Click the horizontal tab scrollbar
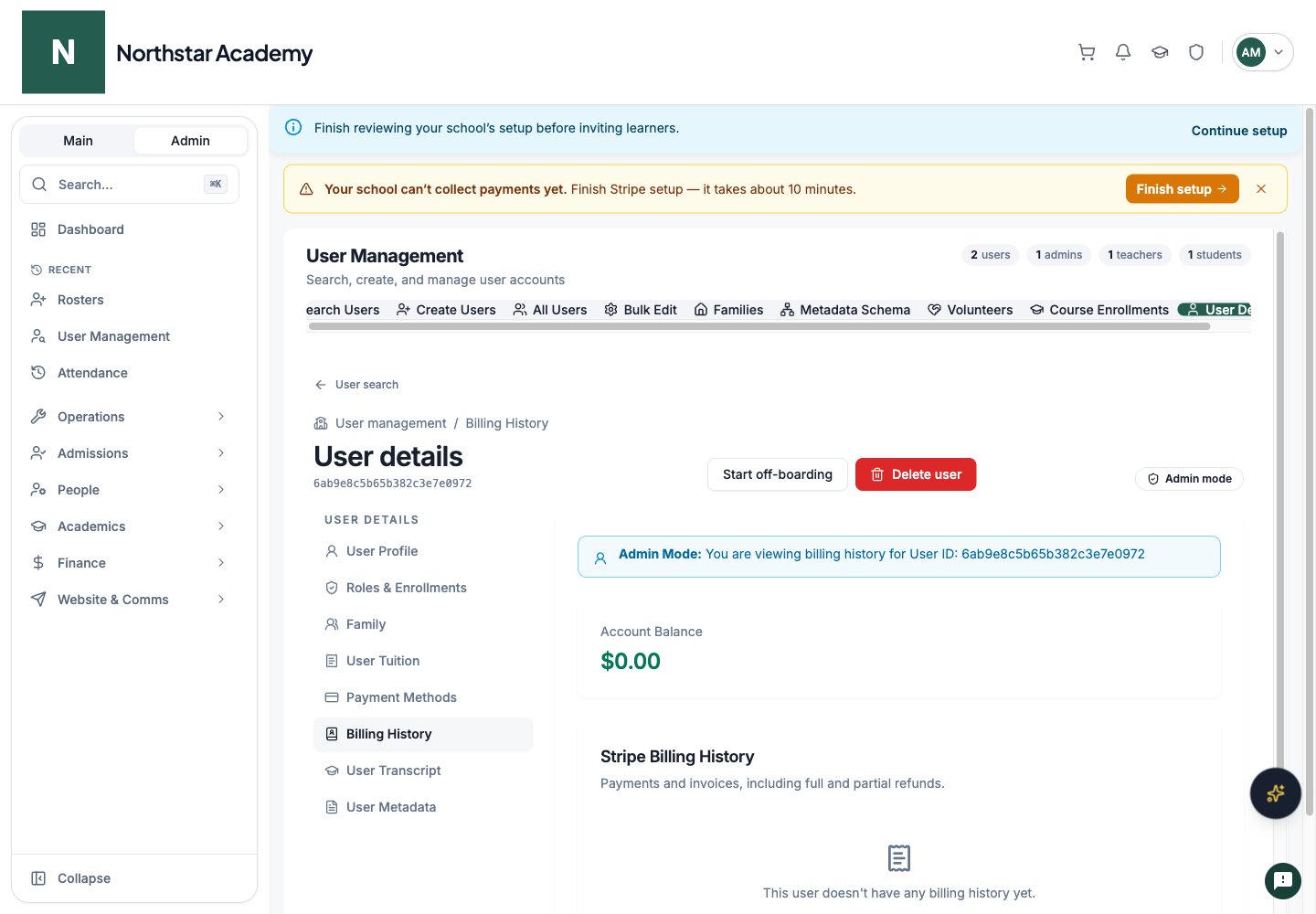Viewport: 1316px width, 914px height. tap(759, 326)
